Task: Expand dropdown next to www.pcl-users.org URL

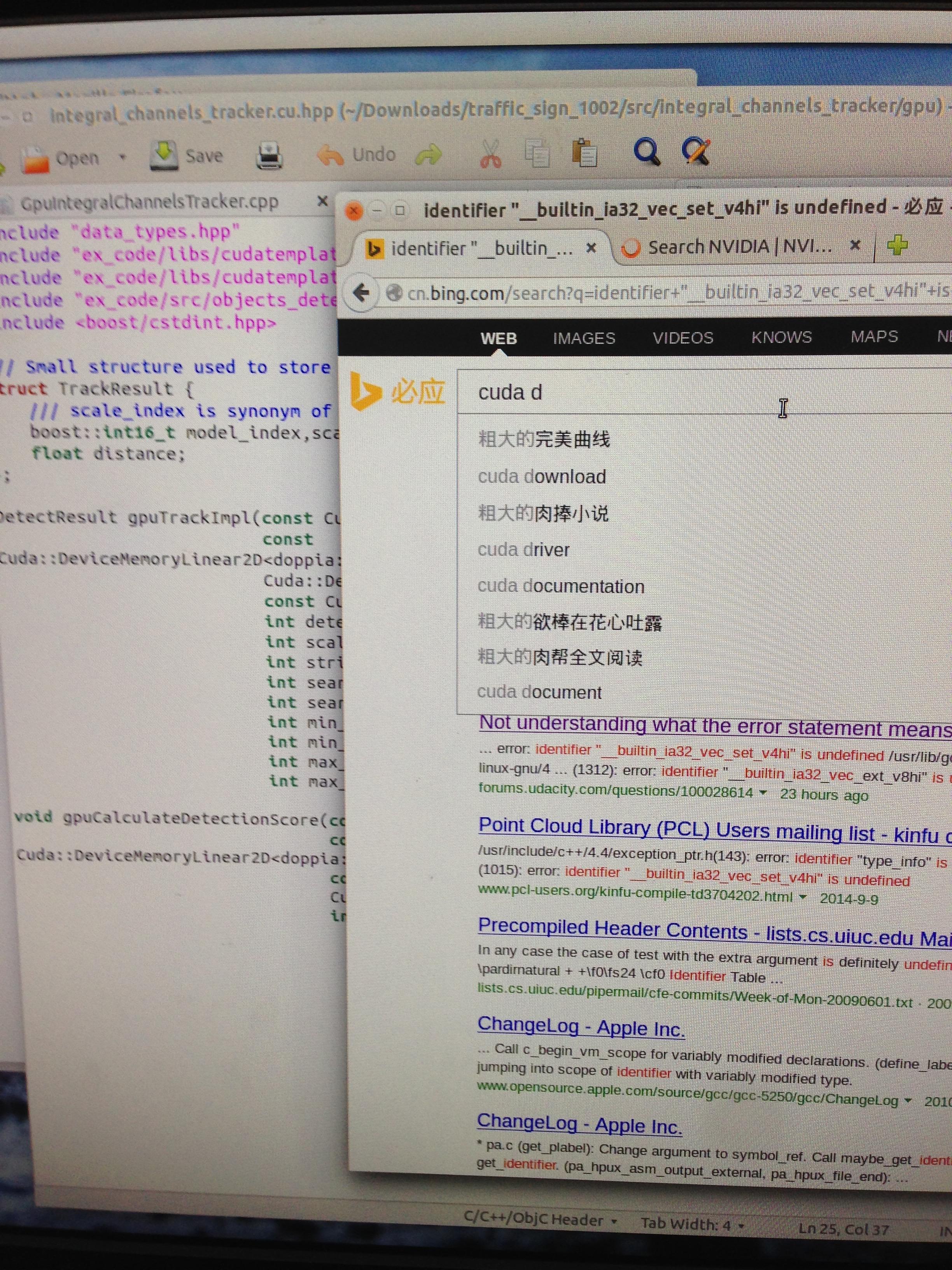Action: (x=803, y=896)
